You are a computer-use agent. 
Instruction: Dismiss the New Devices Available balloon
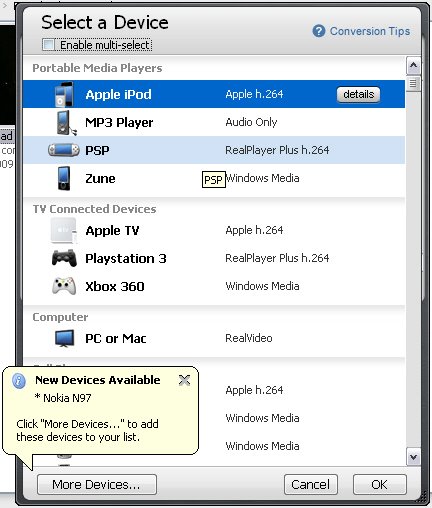point(184,380)
